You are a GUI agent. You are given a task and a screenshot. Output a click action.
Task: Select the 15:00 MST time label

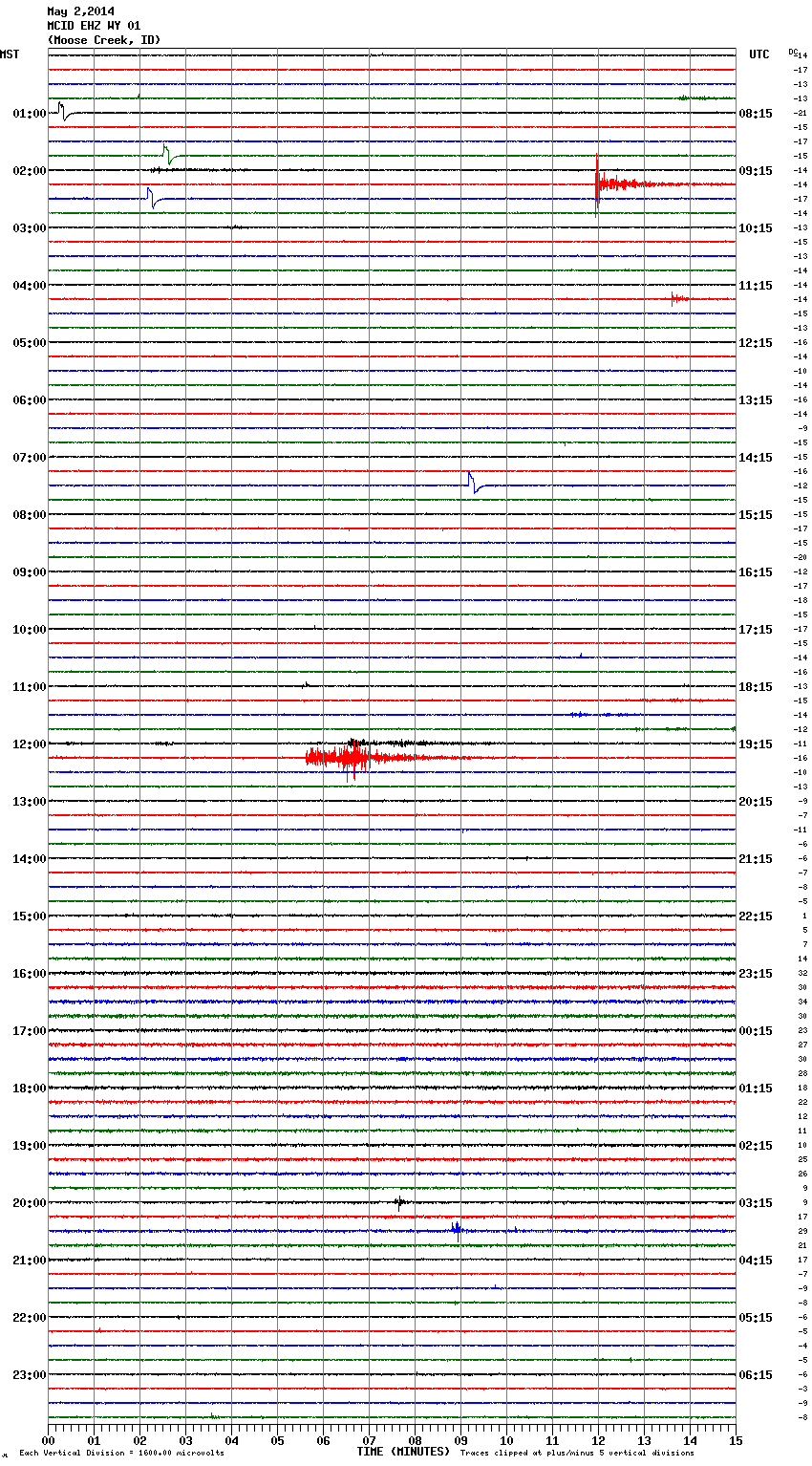tap(29, 916)
